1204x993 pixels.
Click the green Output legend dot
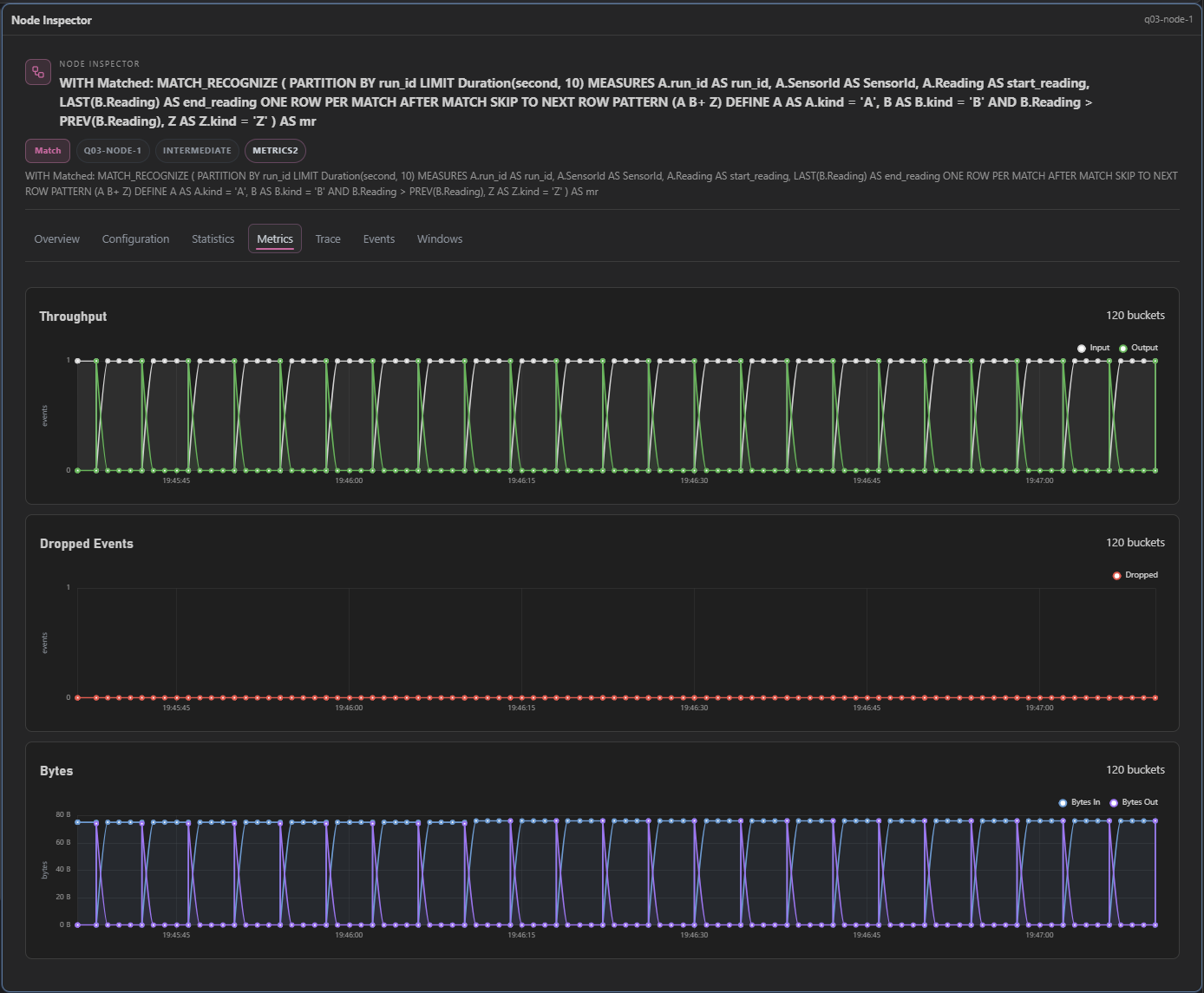click(1123, 349)
